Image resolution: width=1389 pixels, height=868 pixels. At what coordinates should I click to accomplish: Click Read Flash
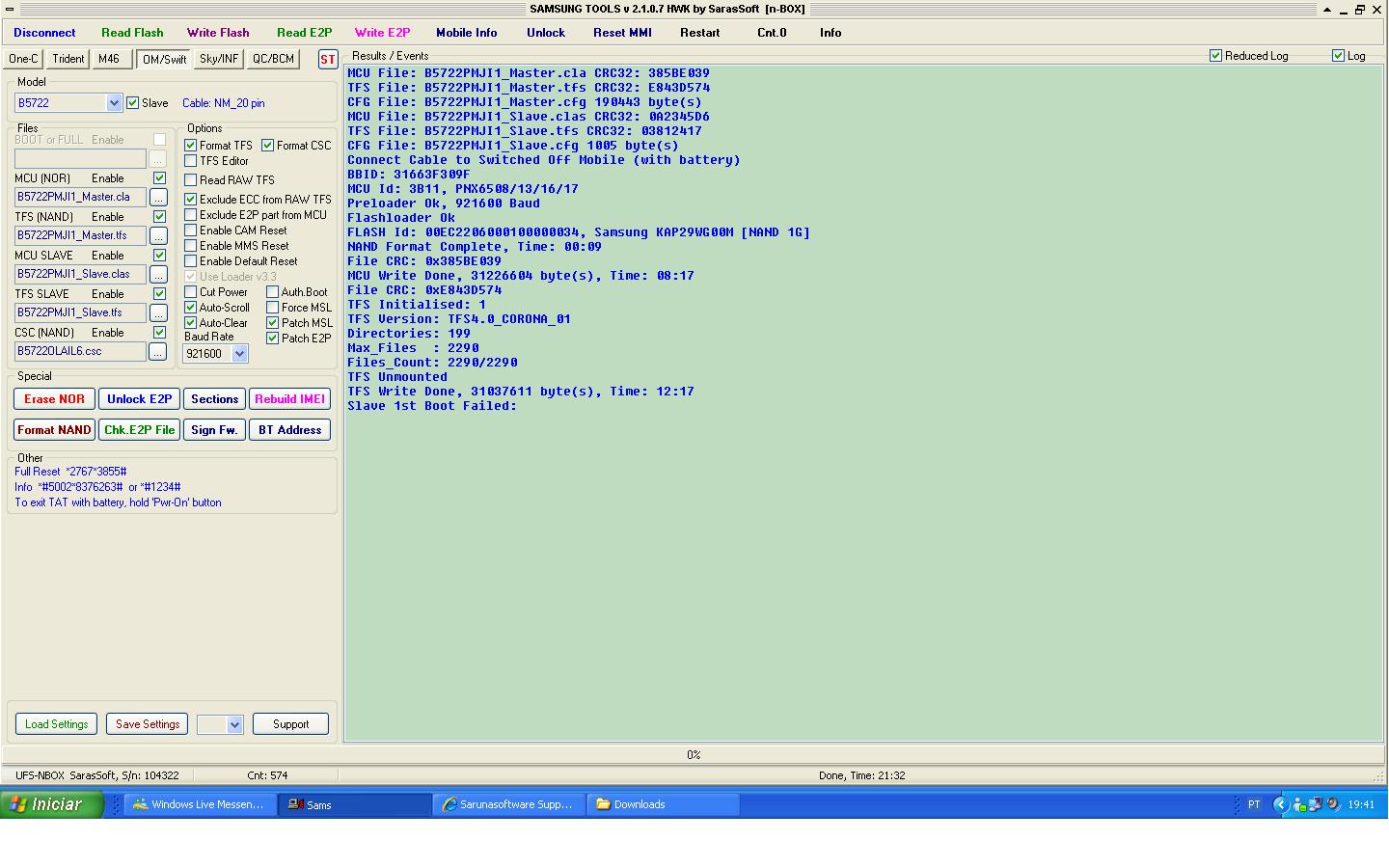[x=132, y=33]
